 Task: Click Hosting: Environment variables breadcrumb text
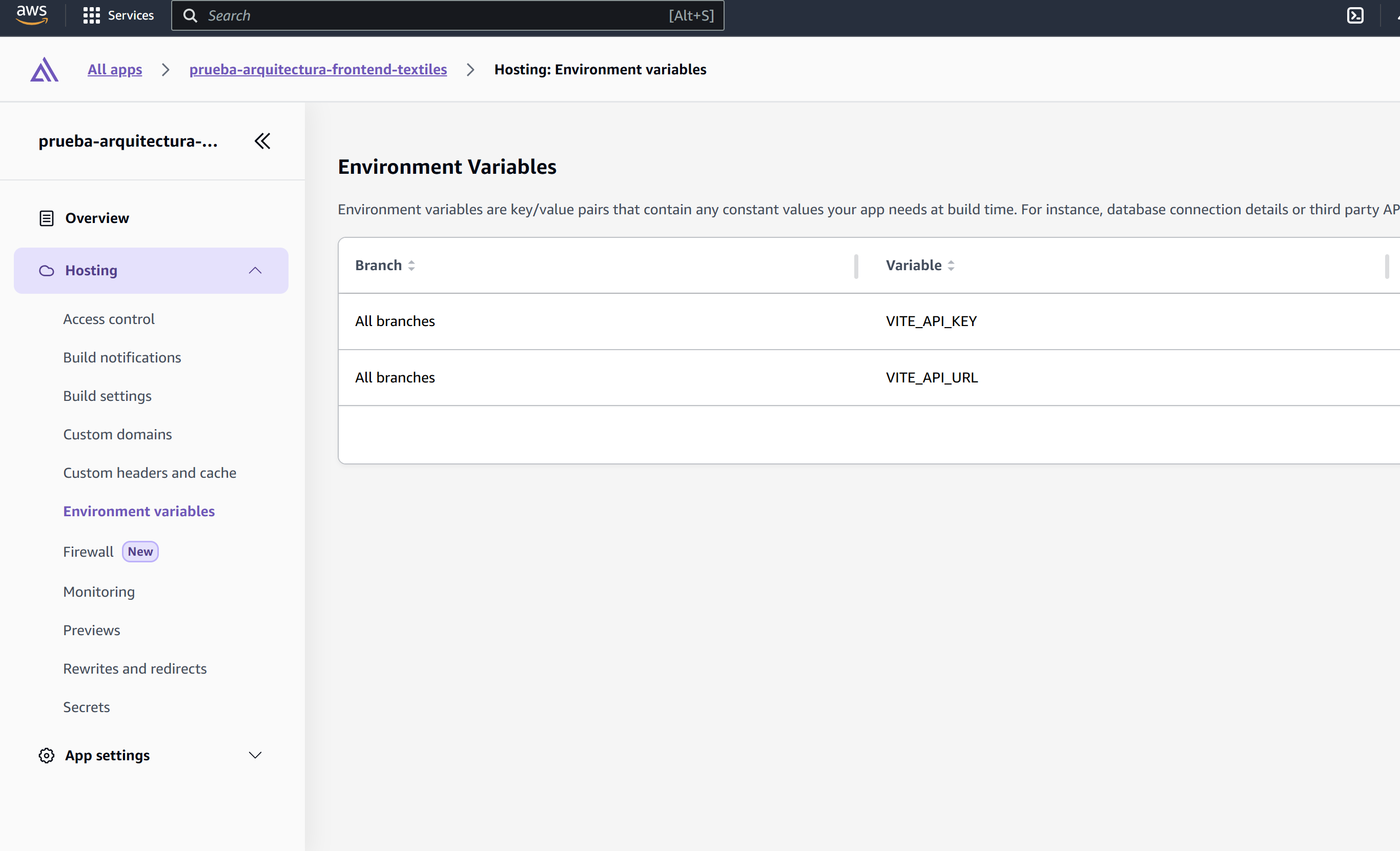(600, 69)
